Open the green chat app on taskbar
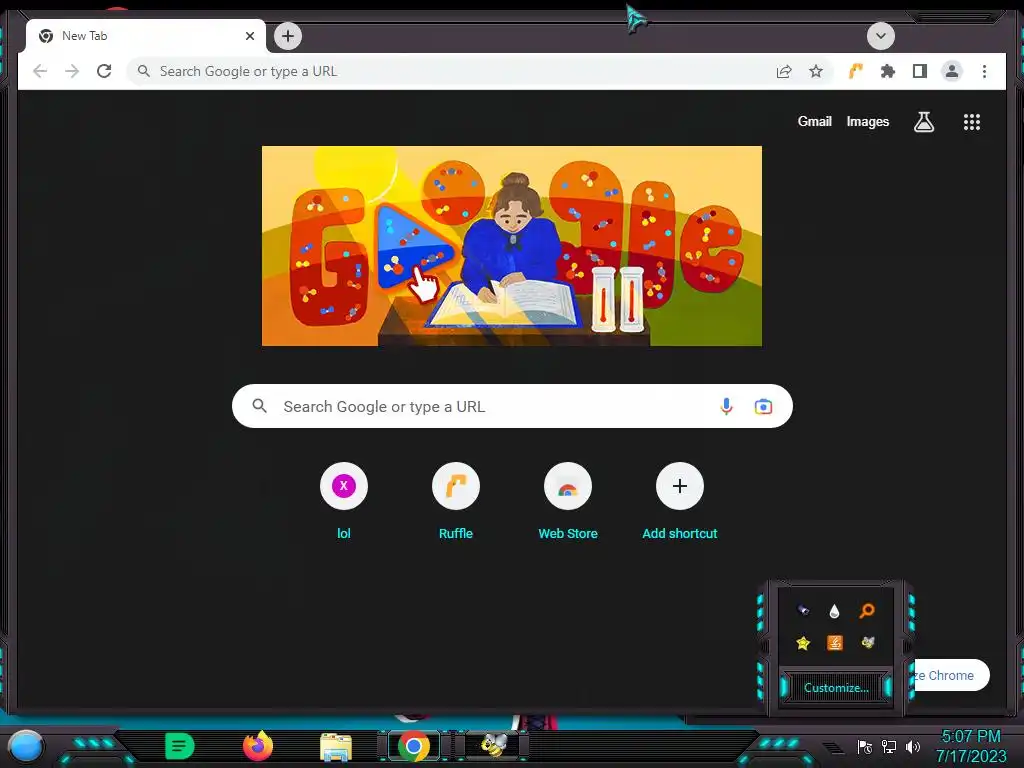 click(180, 746)
